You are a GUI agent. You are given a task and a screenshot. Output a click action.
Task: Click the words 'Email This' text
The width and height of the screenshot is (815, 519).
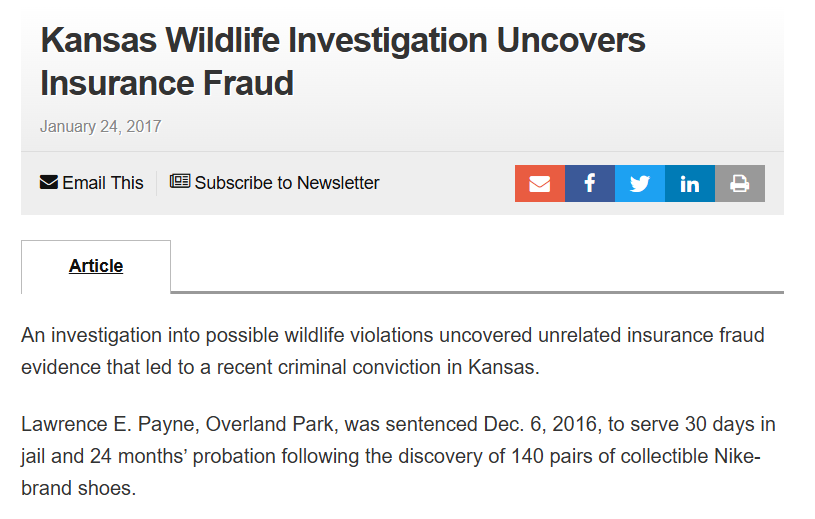click(x=103, y=183)
